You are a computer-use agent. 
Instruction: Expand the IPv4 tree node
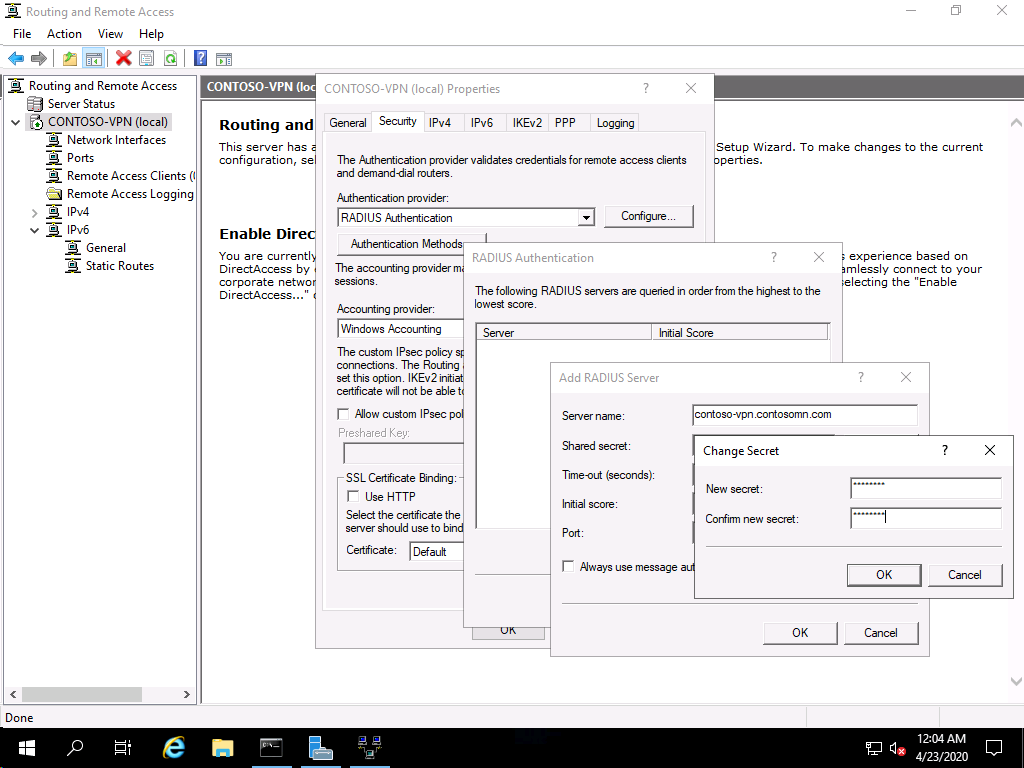click(x=34, y=212)
